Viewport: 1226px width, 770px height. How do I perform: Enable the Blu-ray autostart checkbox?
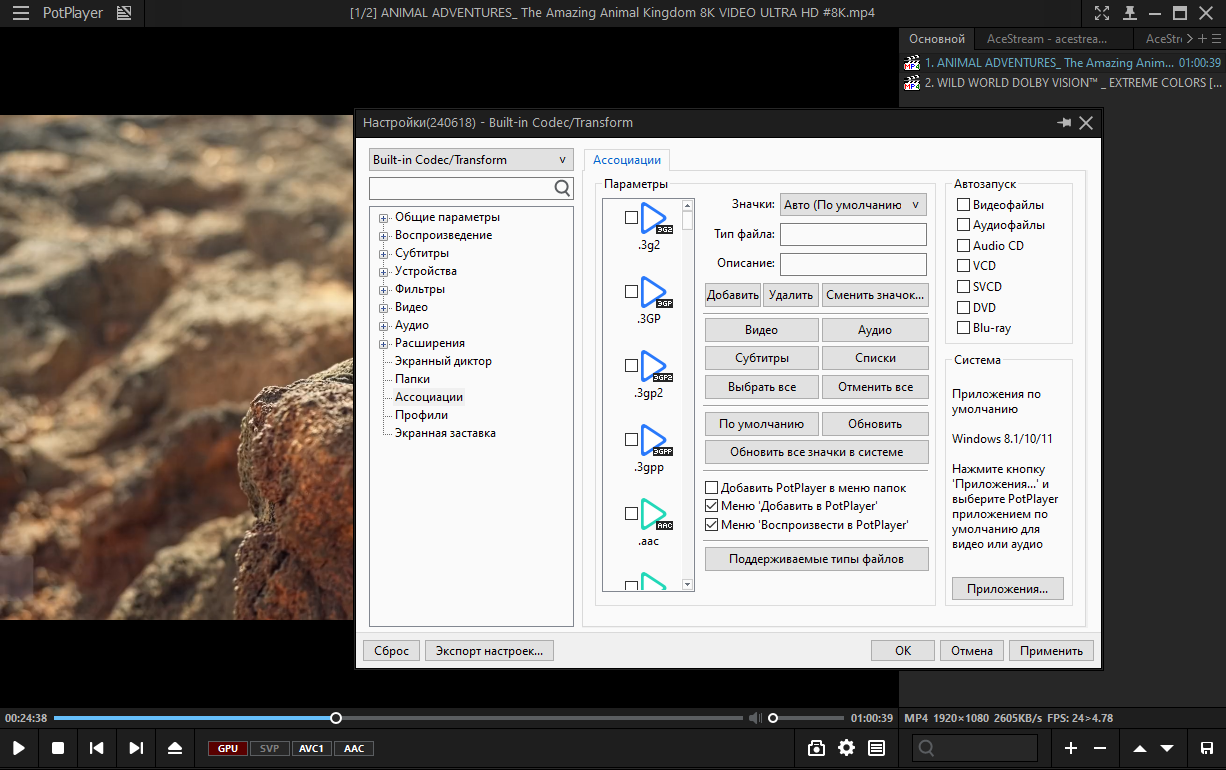(x=964, y=328)
